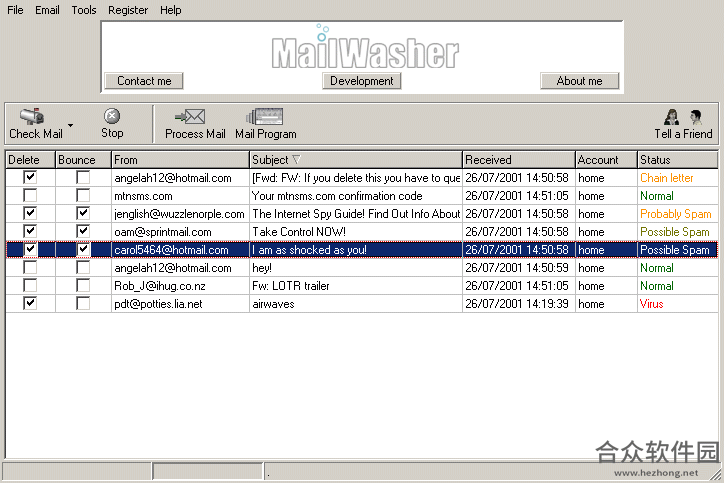Uncheck Delete for the carol5464@hotmail.com email
The image size is (724, 483).
(30, 249)
